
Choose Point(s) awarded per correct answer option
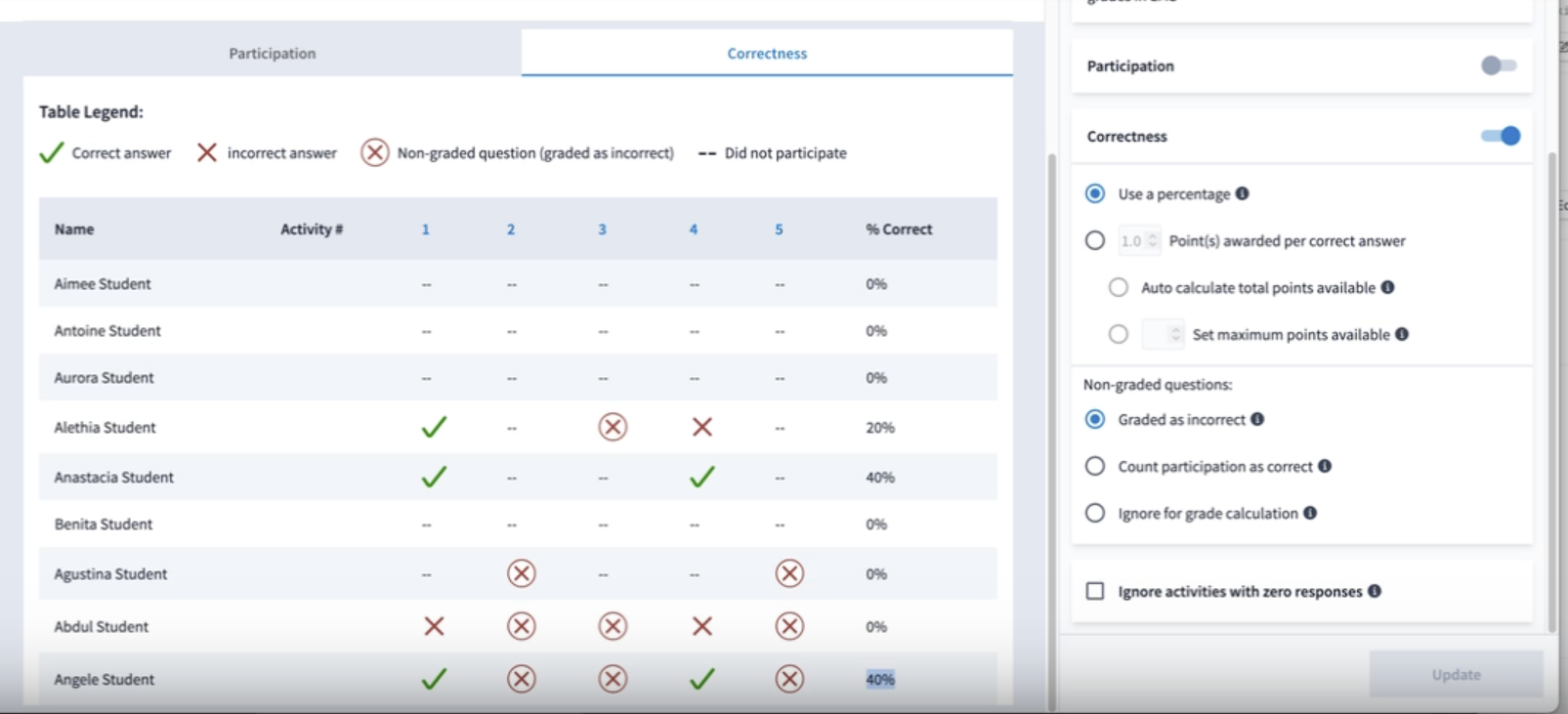pos(1095,240)
